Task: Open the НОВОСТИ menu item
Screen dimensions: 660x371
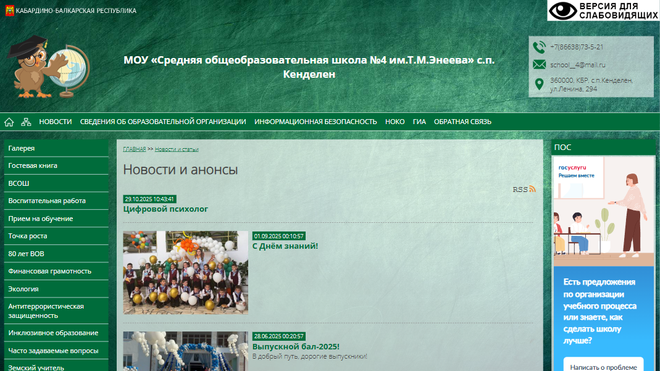Action: (x=56, y=122)
